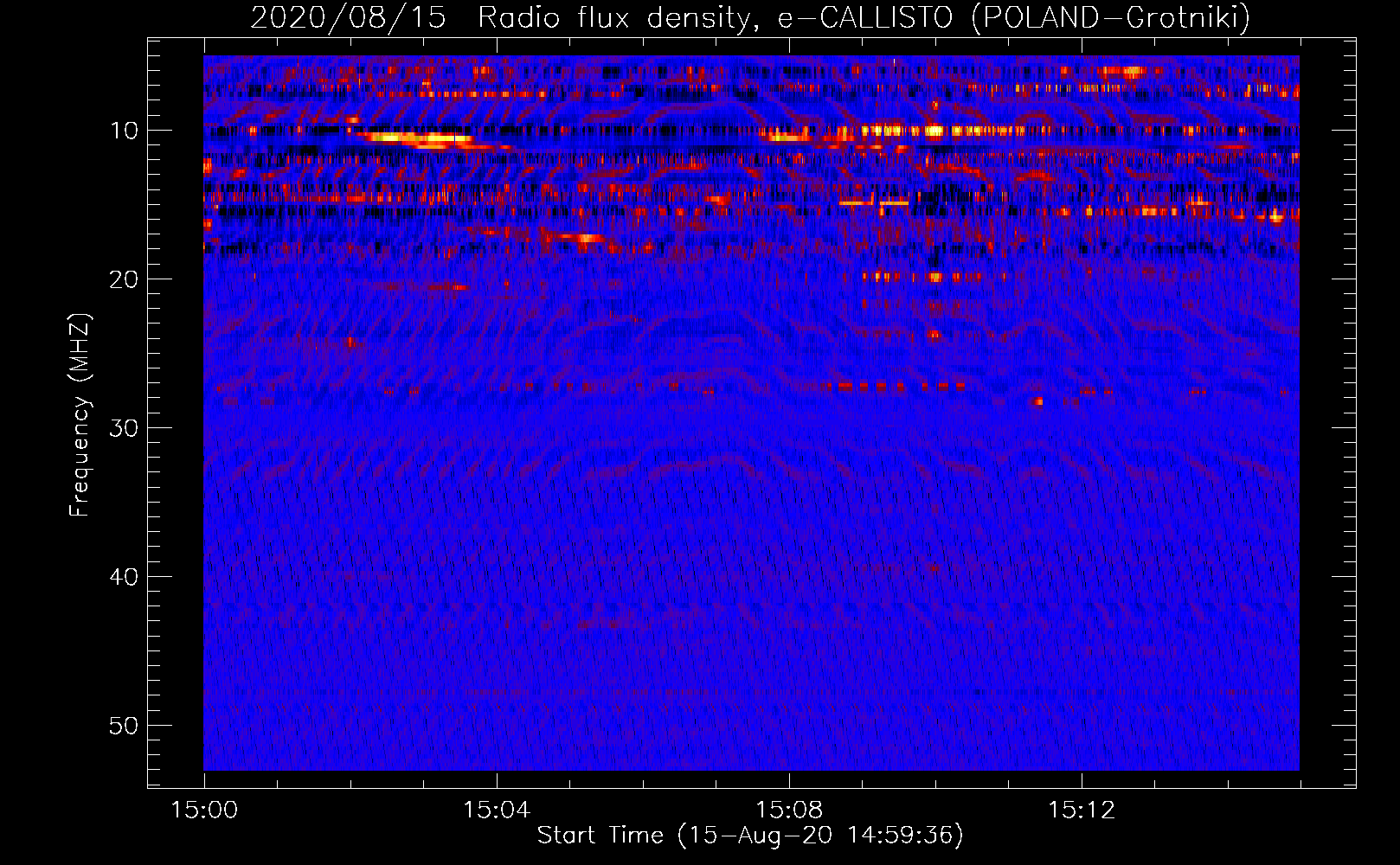Click the "Start Time (15-Aug-20 14:59:36)" label
Viewport: 1400px width, 865px height.
click(x=750, y=836)
